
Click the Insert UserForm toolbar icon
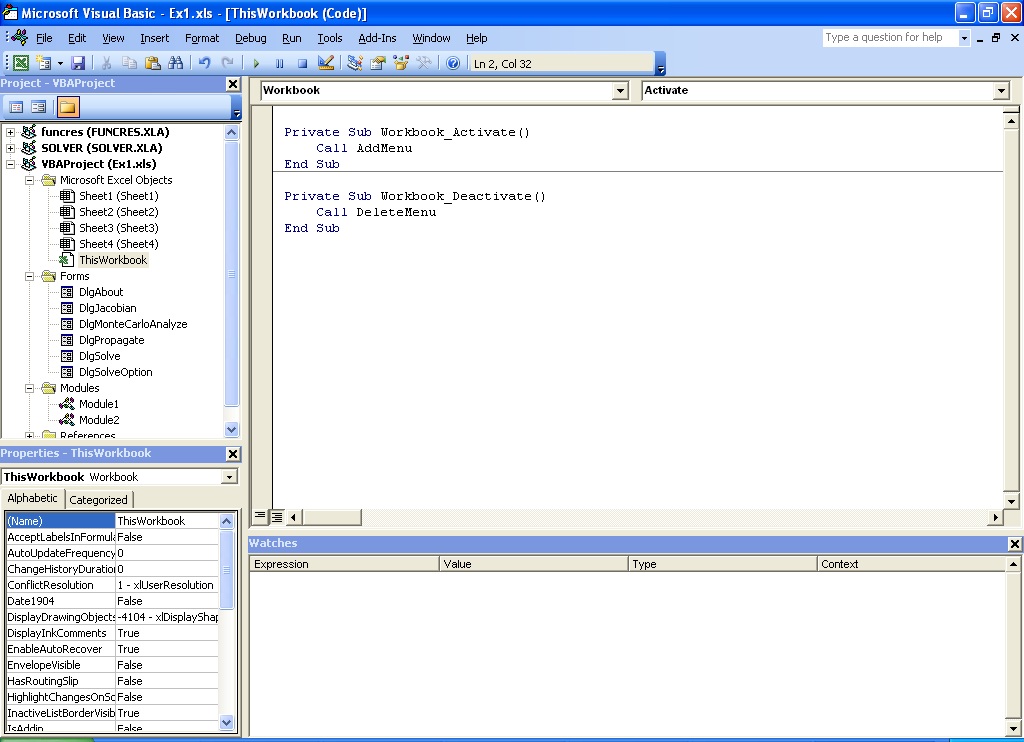pos(44,63)
